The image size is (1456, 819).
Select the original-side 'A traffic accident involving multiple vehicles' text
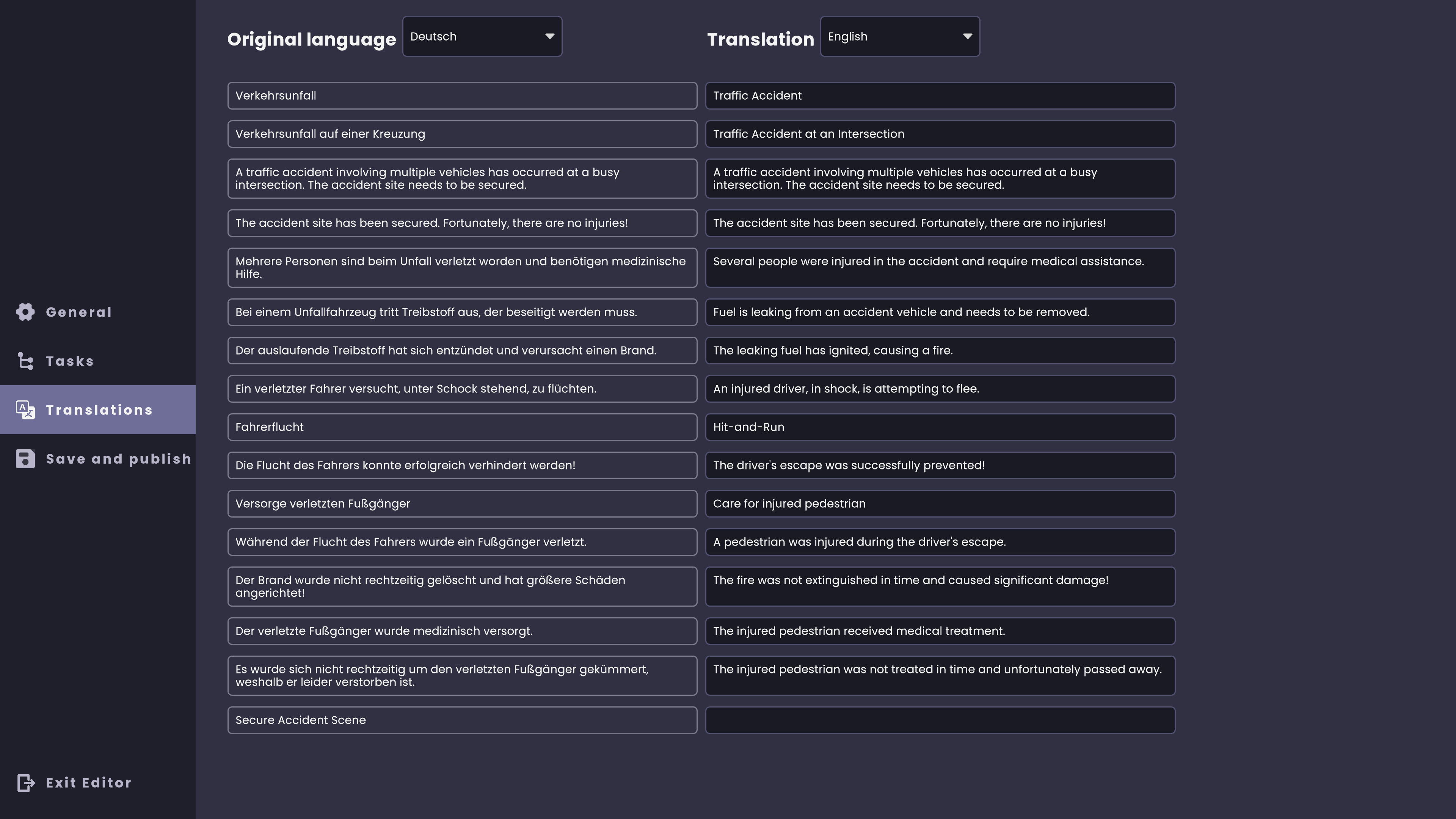click(462, 179)
